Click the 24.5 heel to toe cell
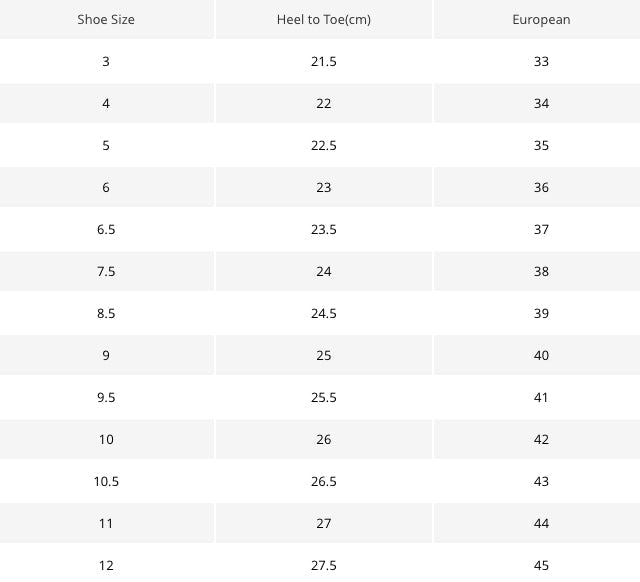The width and height of the screenshot is (640, 582). tap(323, 314)
